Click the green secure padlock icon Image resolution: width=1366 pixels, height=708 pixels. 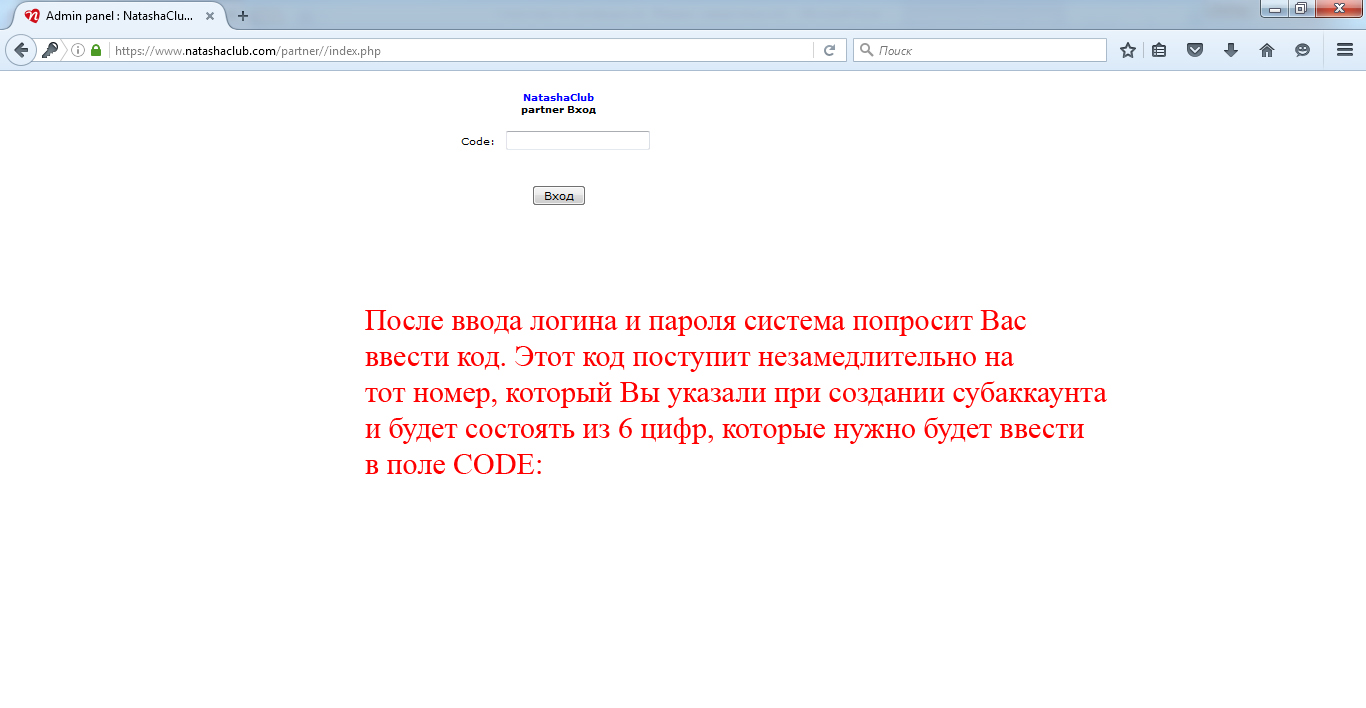(96, 50)
